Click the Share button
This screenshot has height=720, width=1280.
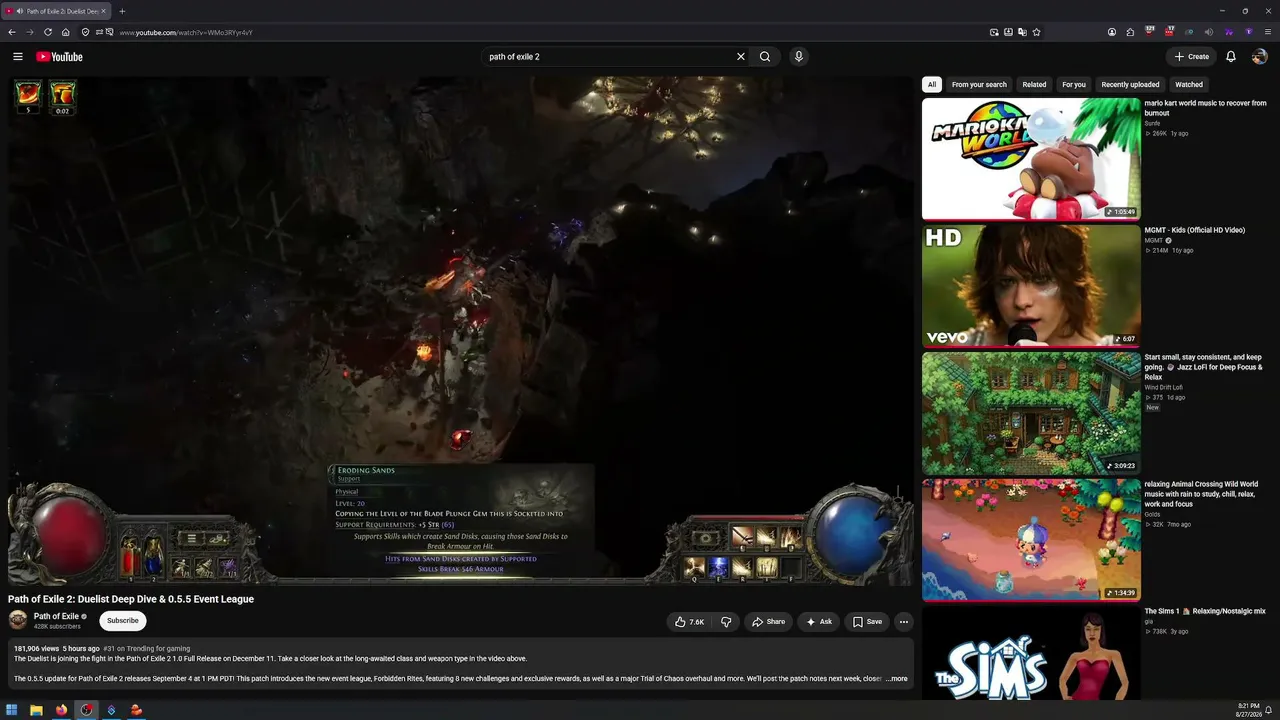pos(768,622)
